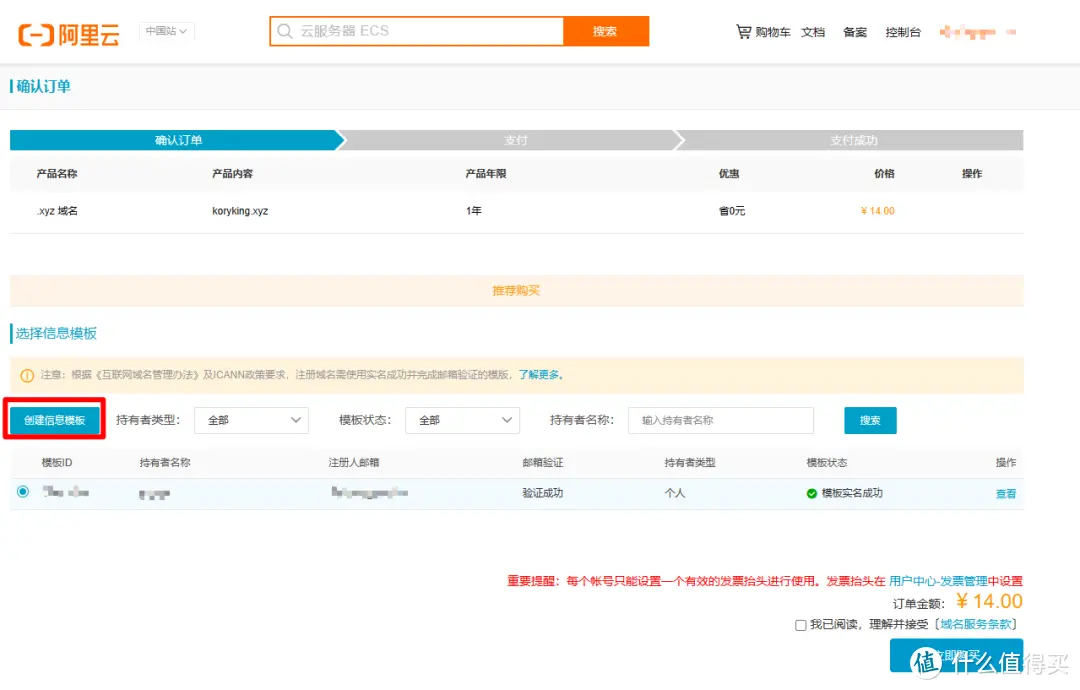The image size is (1080, 690).
Task: Click the 创建信息模板 button
Action: click(x=55, y=420)
